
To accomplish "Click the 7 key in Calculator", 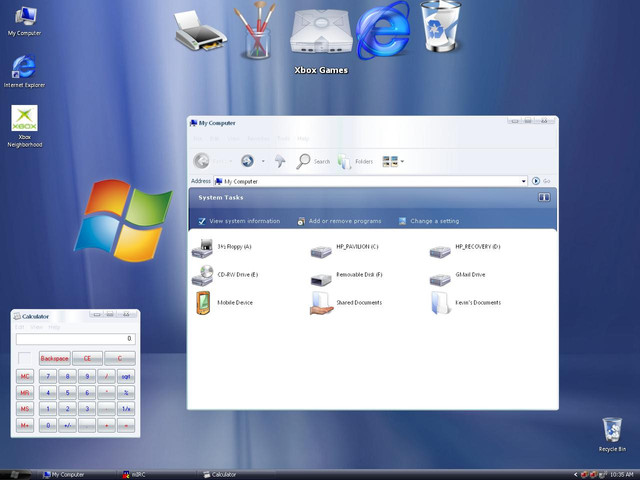I will point(48,376).
